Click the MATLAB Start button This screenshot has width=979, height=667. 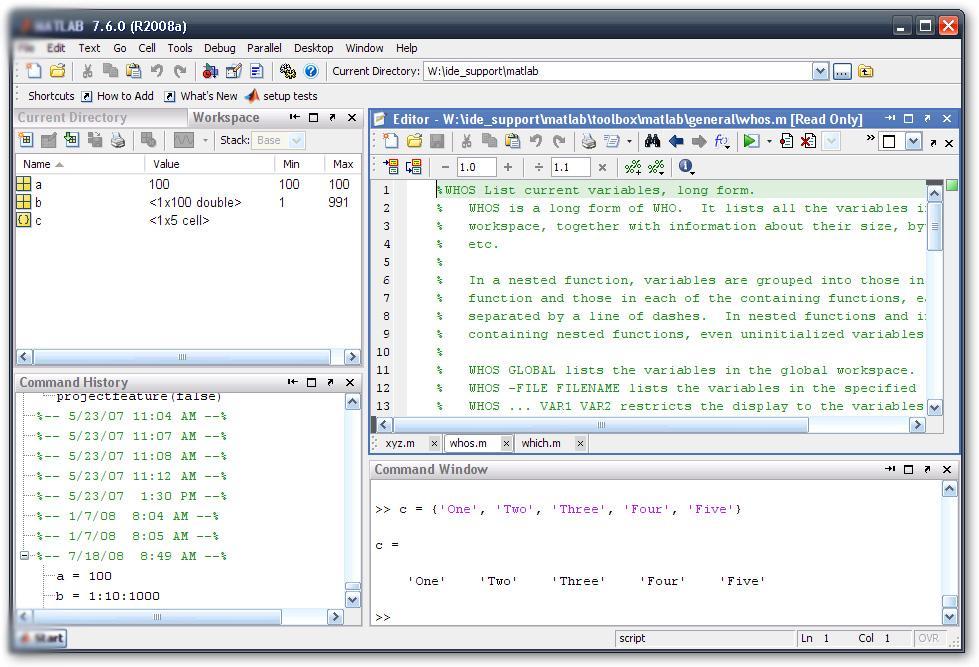pos(42,638)
